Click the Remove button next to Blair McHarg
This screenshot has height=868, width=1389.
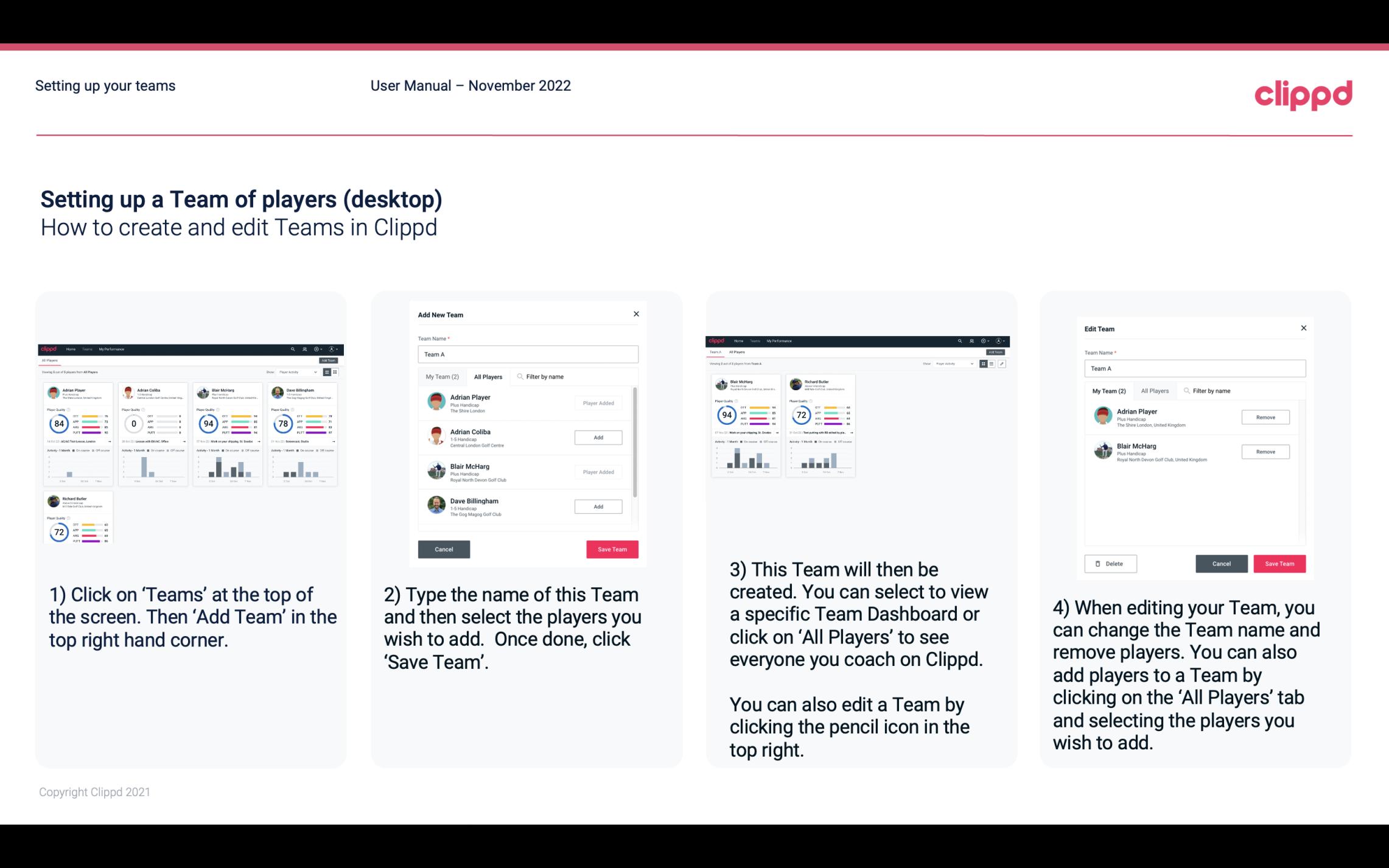coord(1265,452)
